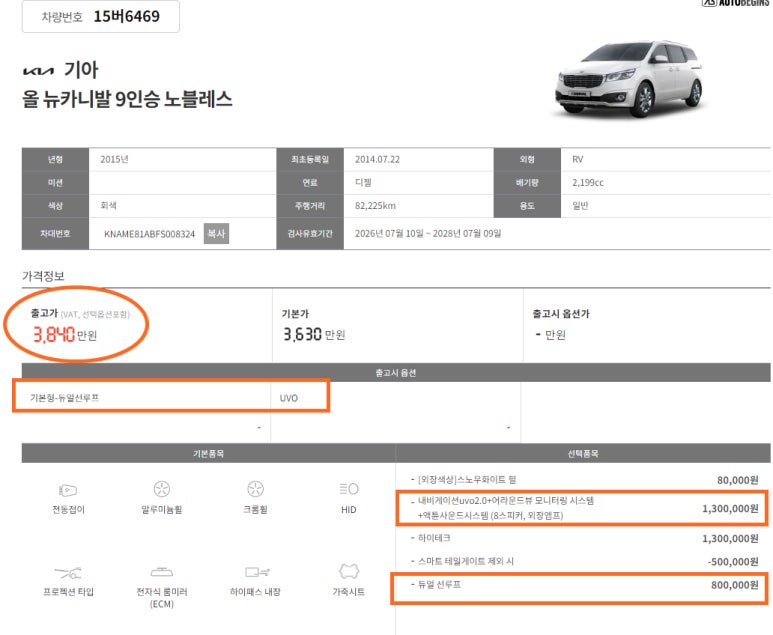Click the RV body type value

(578, 159)
